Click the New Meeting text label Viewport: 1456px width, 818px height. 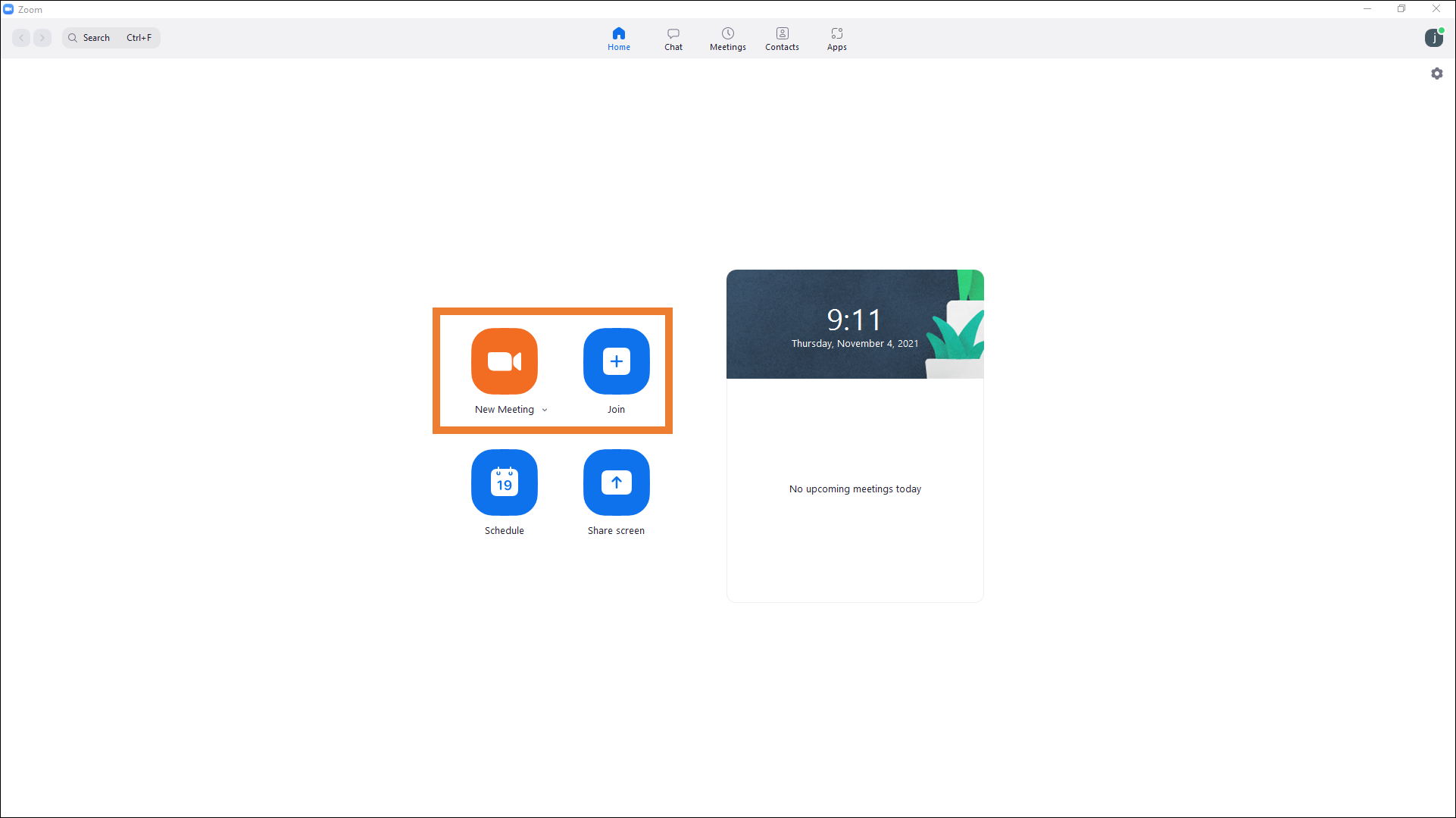pyautogui.click(x=504, y=410)
